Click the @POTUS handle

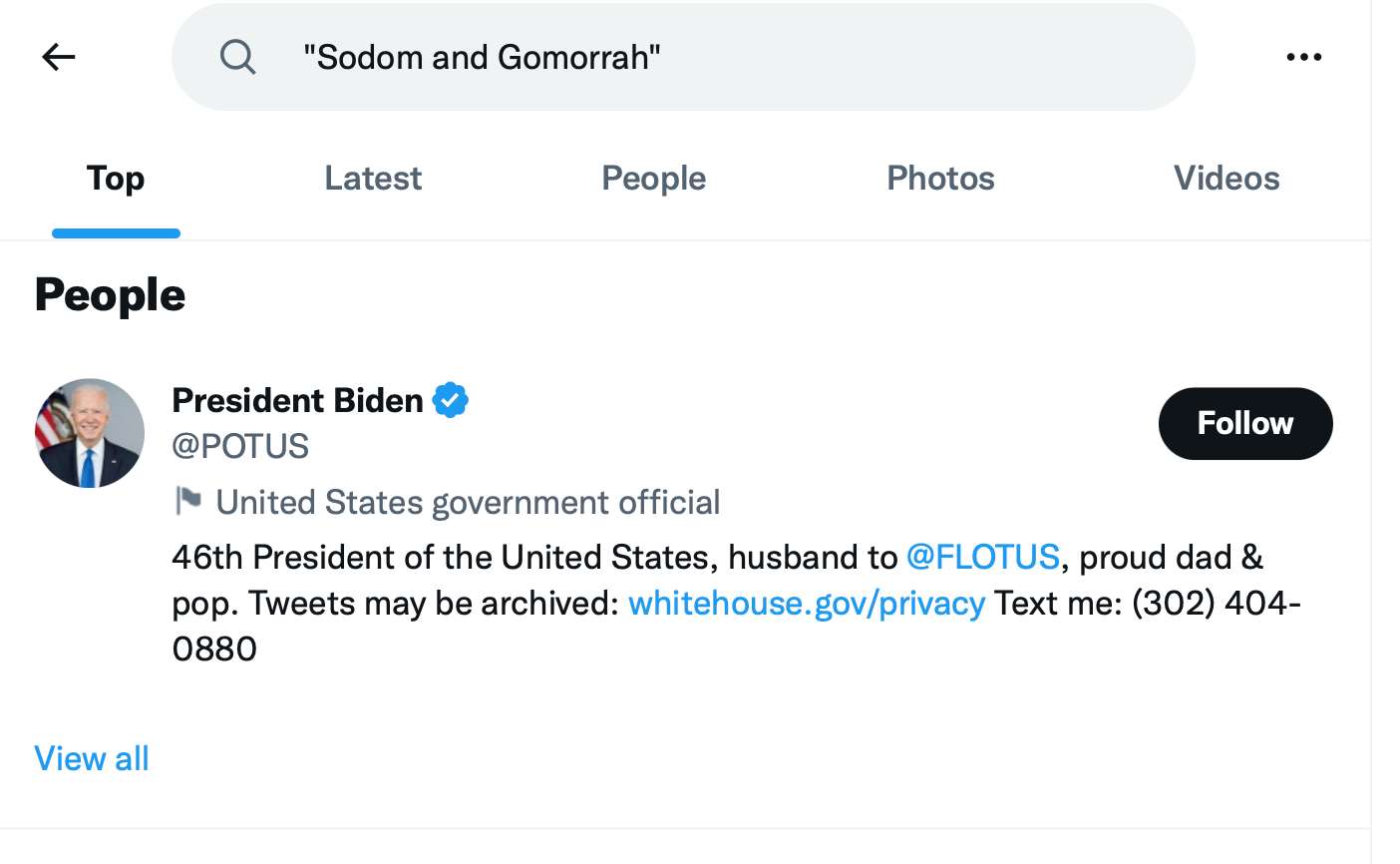(x=240, y=446)
